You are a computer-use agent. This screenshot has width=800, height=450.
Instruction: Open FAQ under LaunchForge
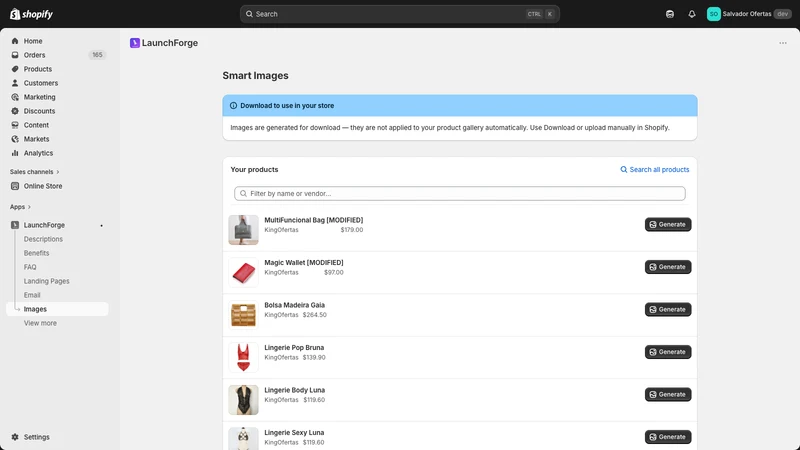click(30, 267)
